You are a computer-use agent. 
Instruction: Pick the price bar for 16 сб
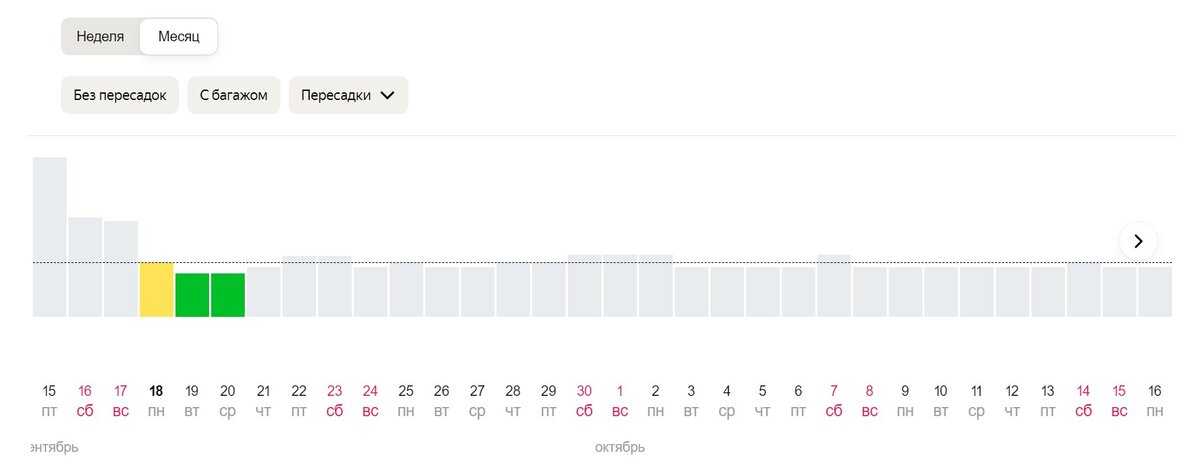coord(85,267)
